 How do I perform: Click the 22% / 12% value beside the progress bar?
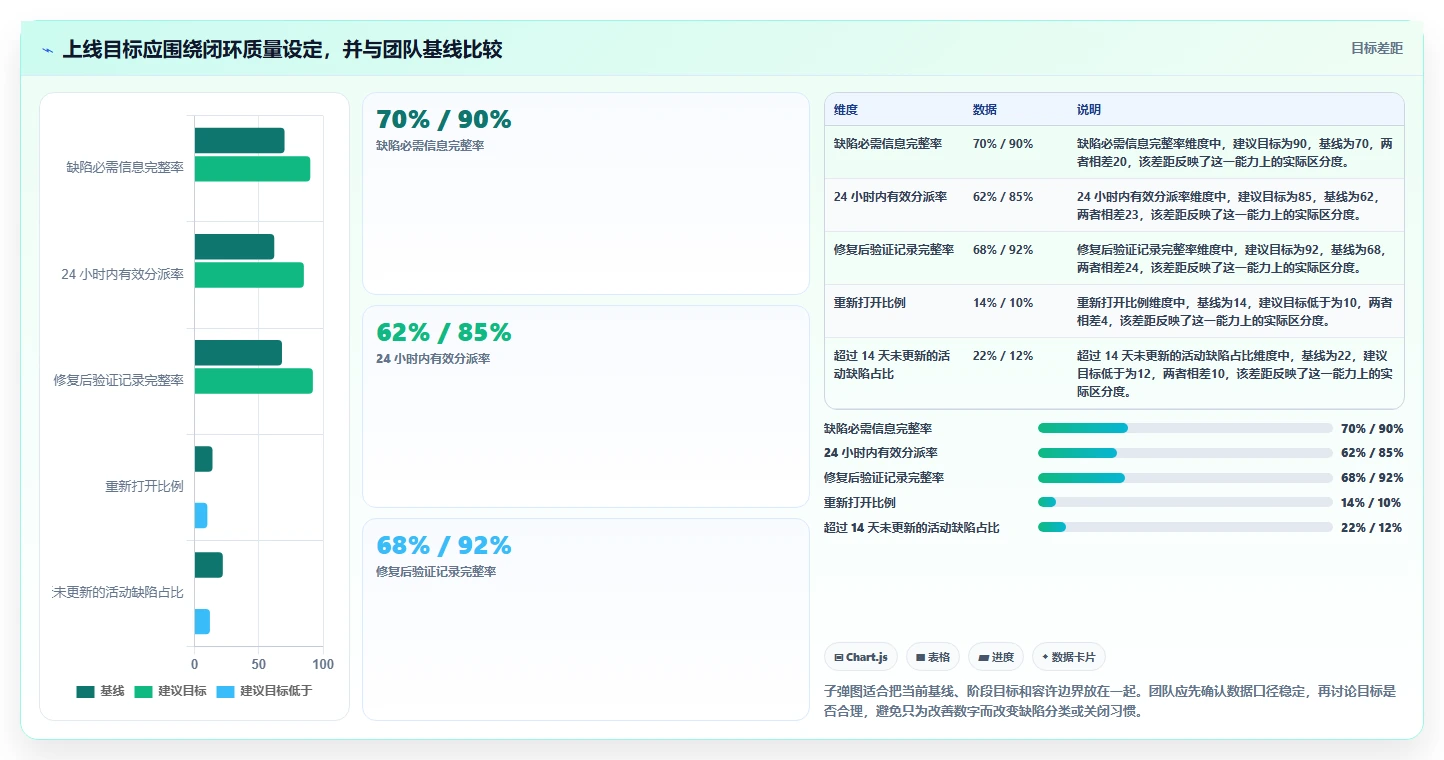coord(1371,528)
